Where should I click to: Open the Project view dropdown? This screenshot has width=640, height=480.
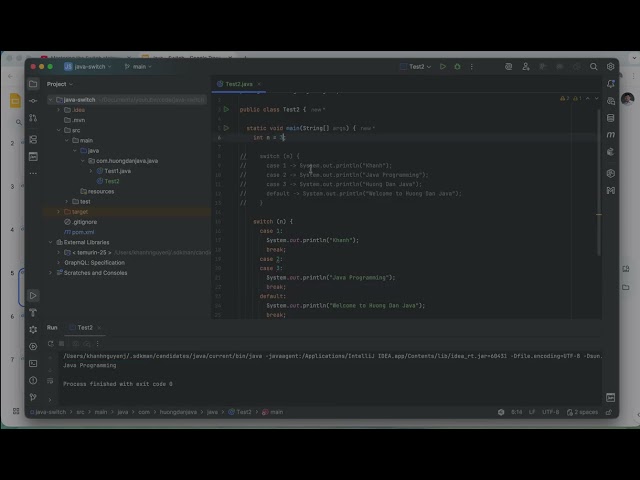coord(60,84)
